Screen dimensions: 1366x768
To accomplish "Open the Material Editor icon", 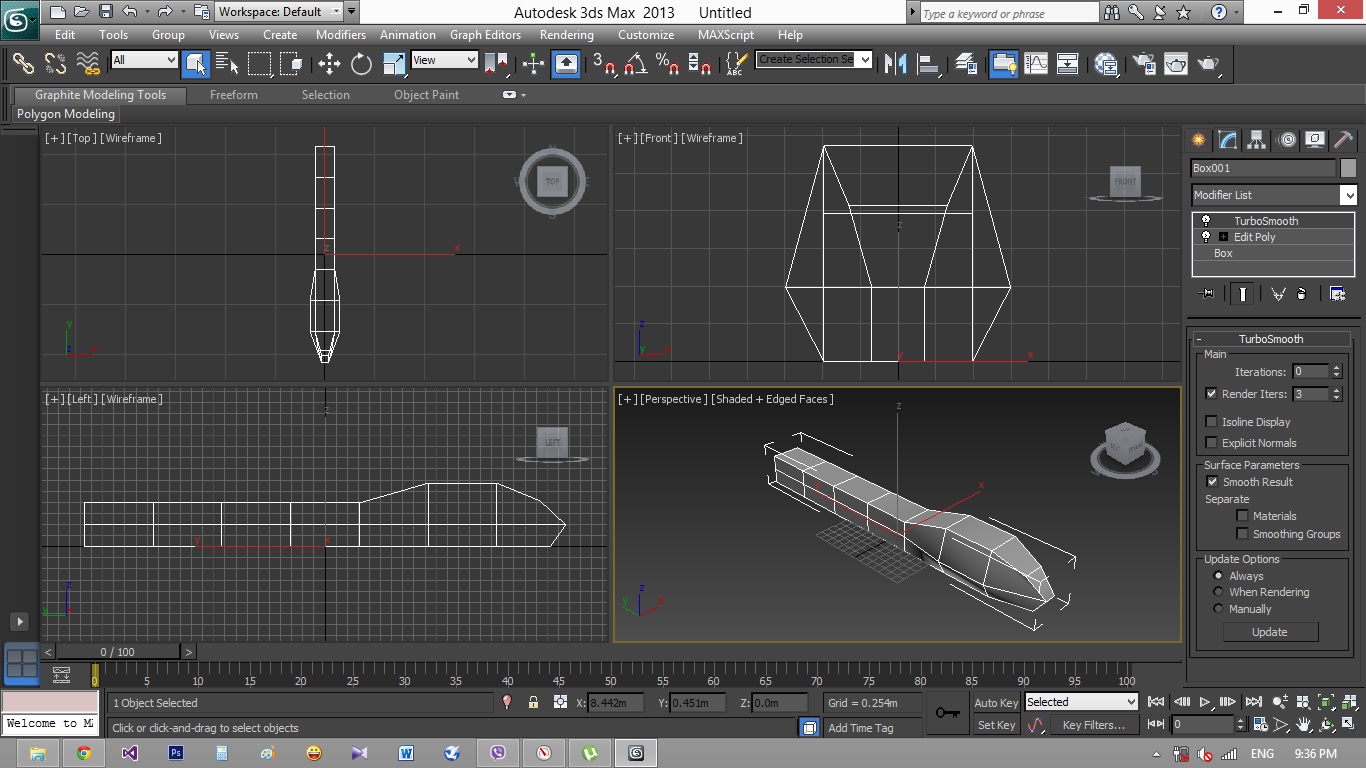I will (1106, 64).
